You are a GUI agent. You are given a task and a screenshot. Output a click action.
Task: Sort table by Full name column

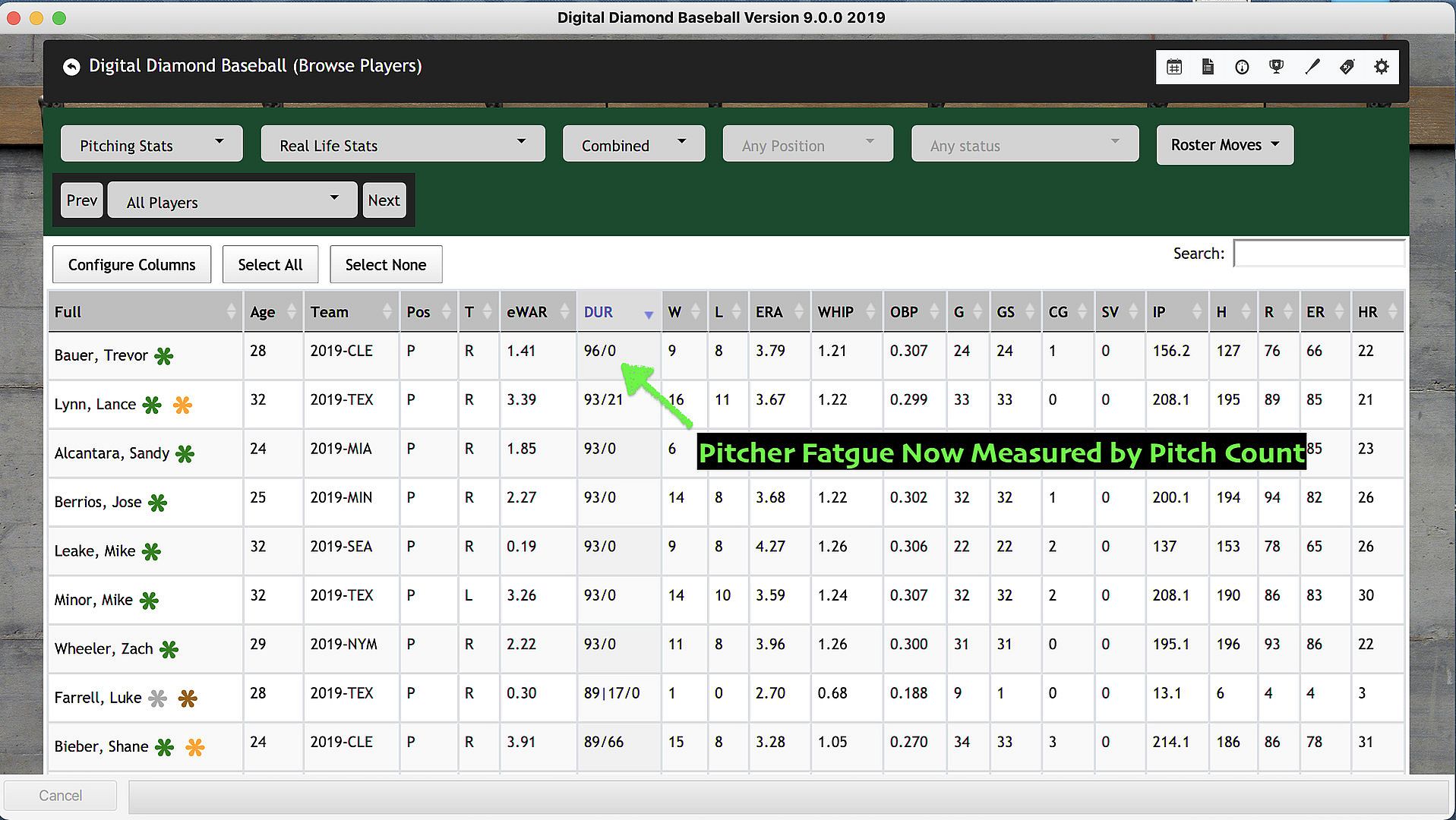[145, 311]
